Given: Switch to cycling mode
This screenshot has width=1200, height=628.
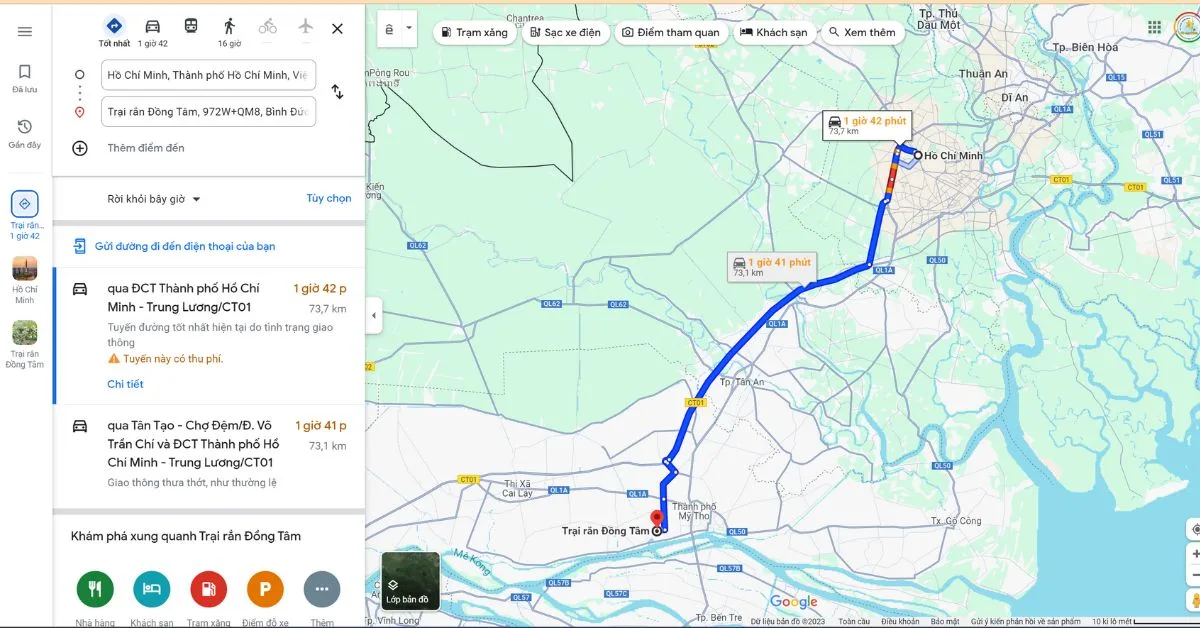Looking at the screenshot, I should point(267,26).
